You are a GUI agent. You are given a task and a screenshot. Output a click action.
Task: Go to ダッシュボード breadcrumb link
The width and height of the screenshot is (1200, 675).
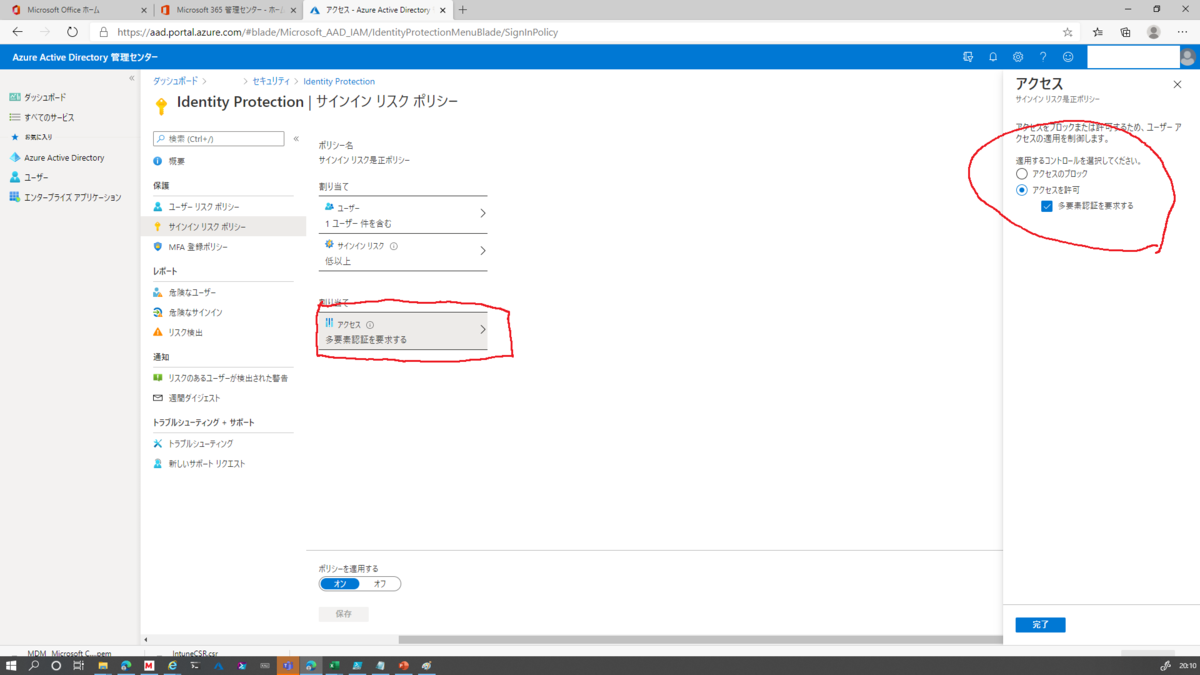[x=175, y=81]
